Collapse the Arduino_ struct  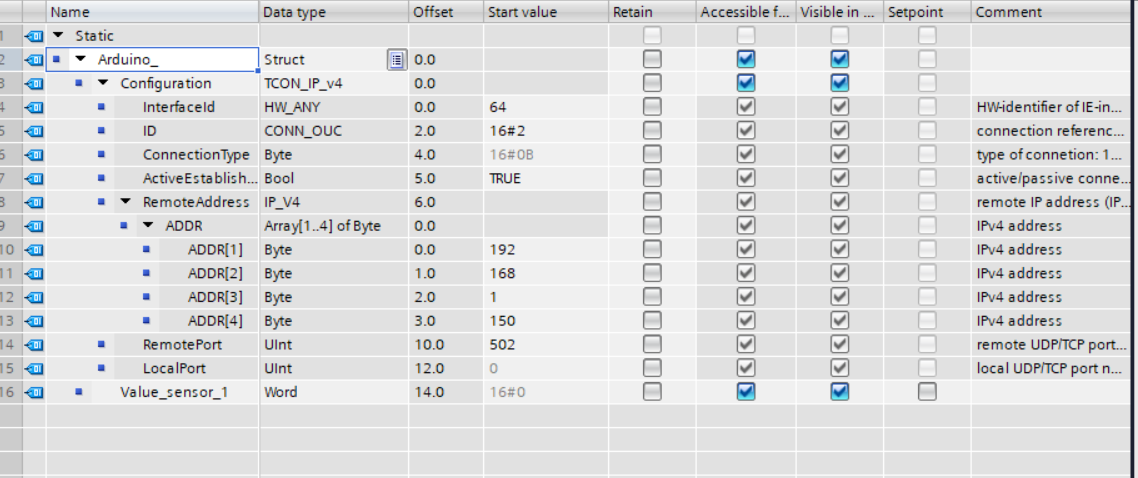81,59
